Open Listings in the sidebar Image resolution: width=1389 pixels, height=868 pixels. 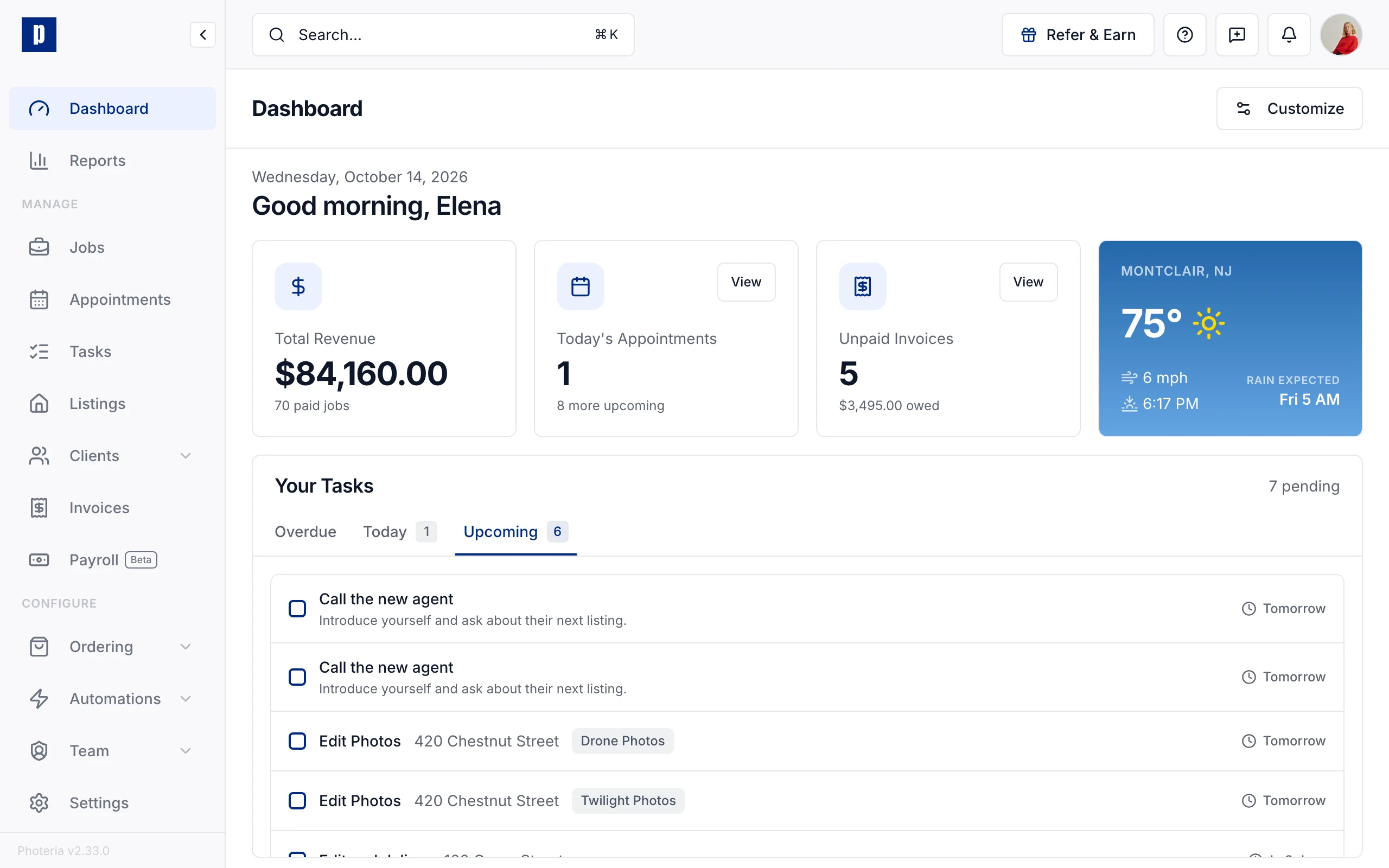[112, 404]
